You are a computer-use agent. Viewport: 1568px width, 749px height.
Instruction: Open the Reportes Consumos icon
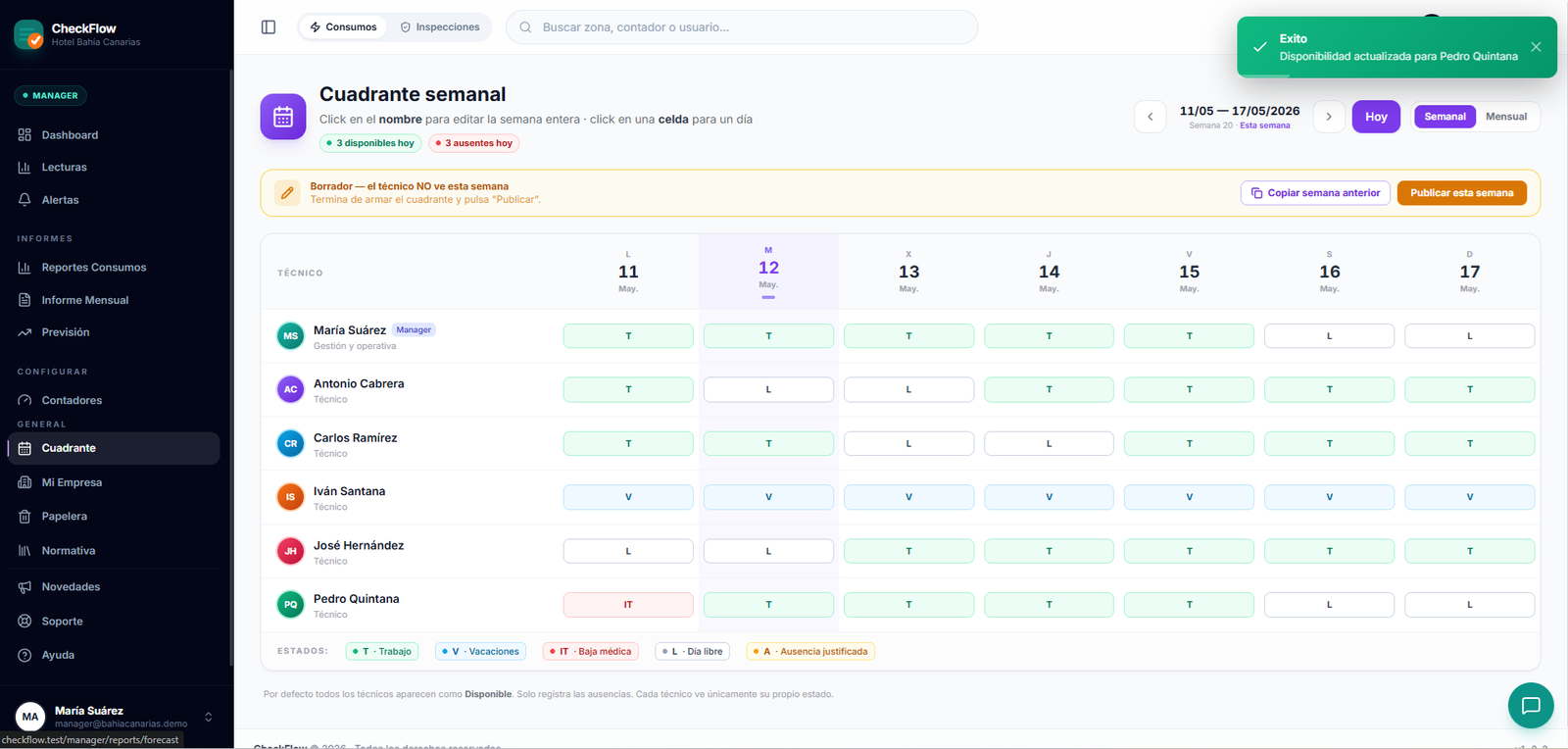pos(24,268)
